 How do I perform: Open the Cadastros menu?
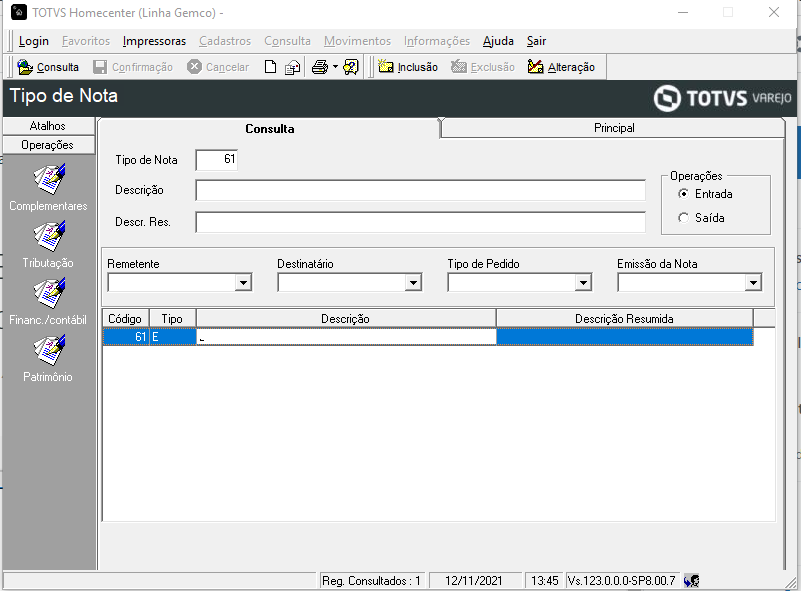(x=225, y=41)
